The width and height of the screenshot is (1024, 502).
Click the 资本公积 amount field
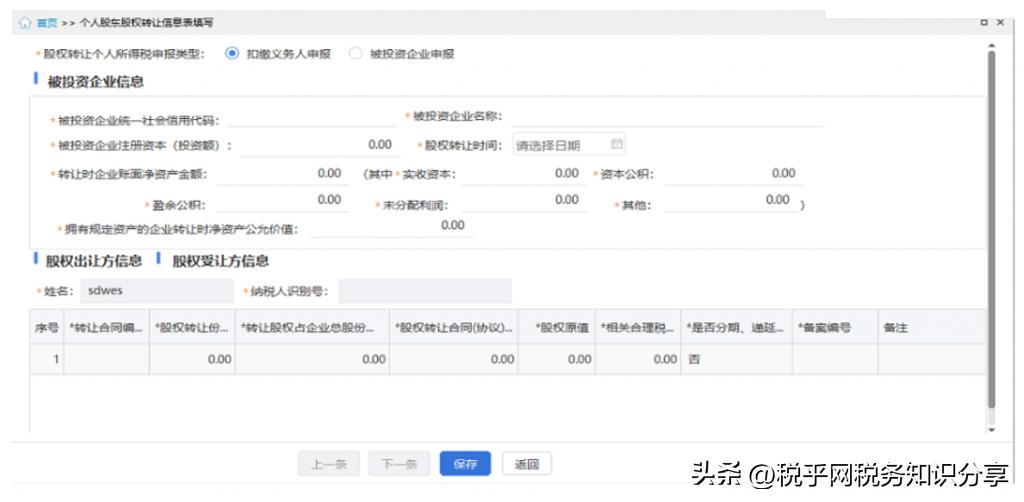[733, 174]
